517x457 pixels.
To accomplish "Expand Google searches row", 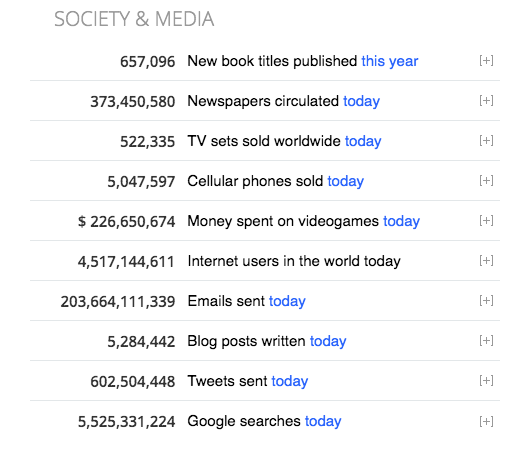I will tap(486, 422).
